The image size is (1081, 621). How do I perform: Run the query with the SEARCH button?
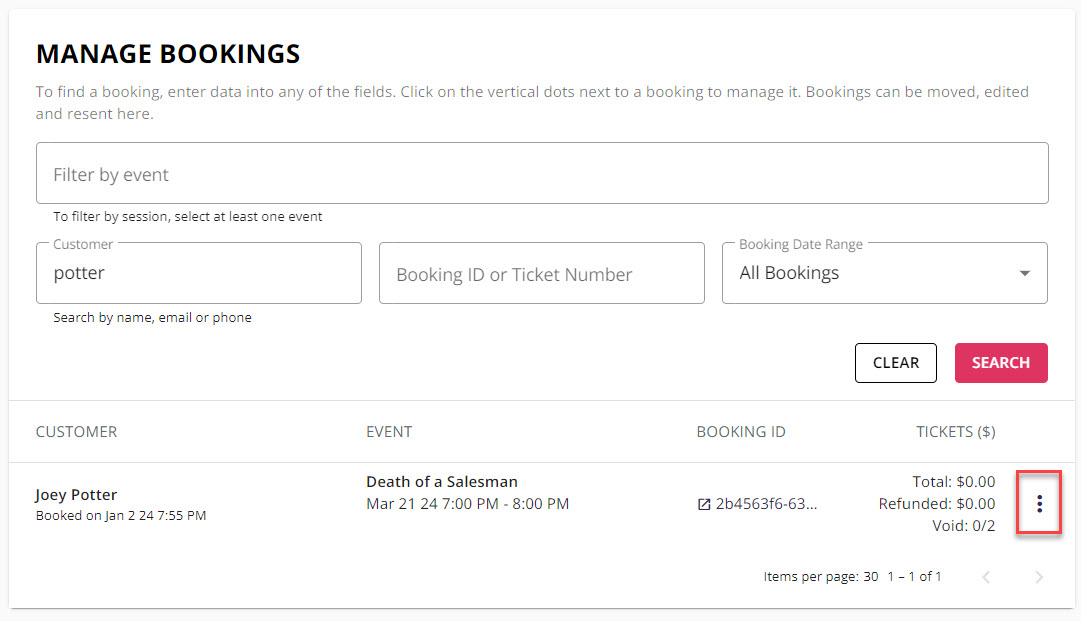(x=1001, y=363)
